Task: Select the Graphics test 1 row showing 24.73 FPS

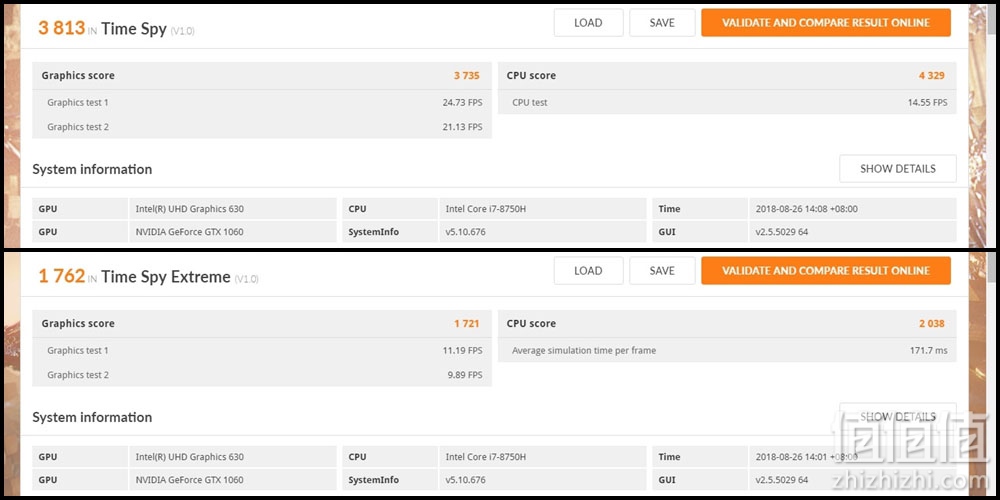Action: coord(262,102)
